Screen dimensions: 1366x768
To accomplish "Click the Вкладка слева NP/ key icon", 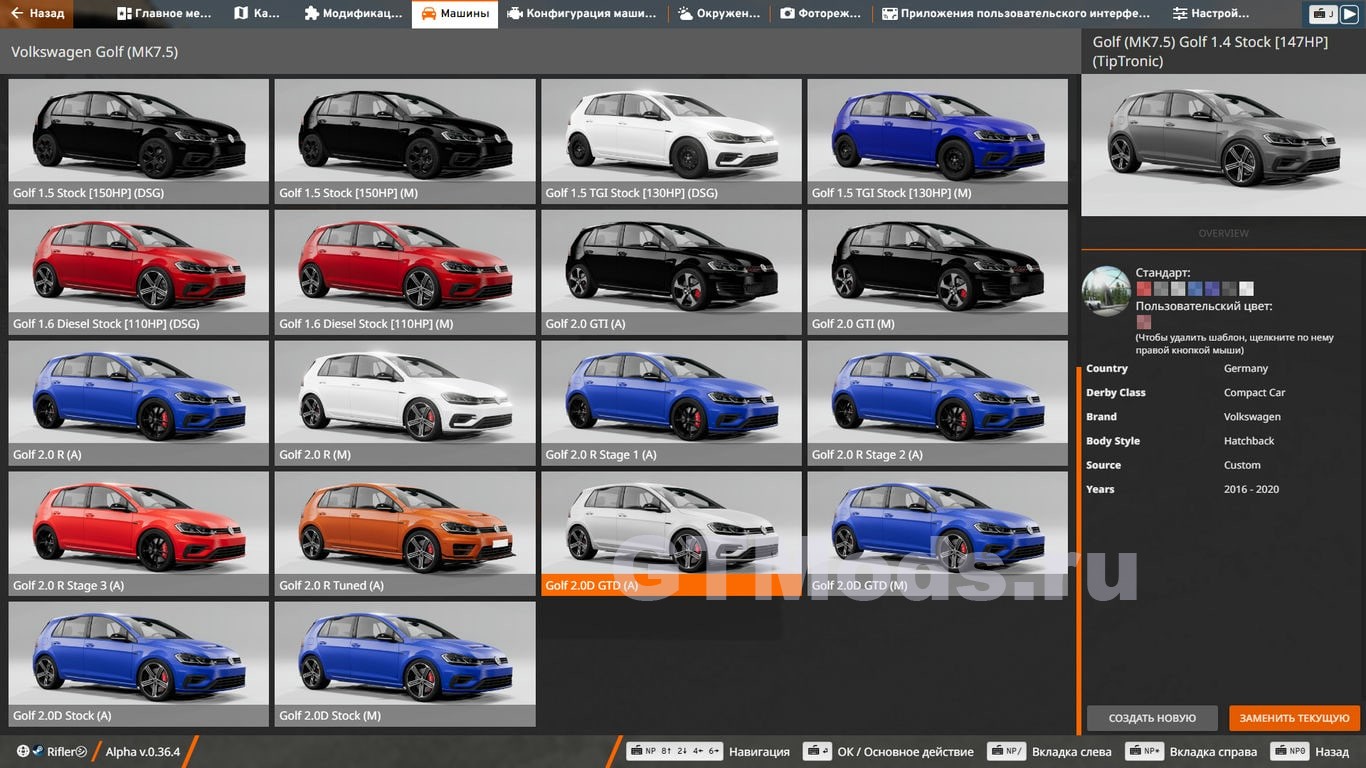I will point(1006,751).
